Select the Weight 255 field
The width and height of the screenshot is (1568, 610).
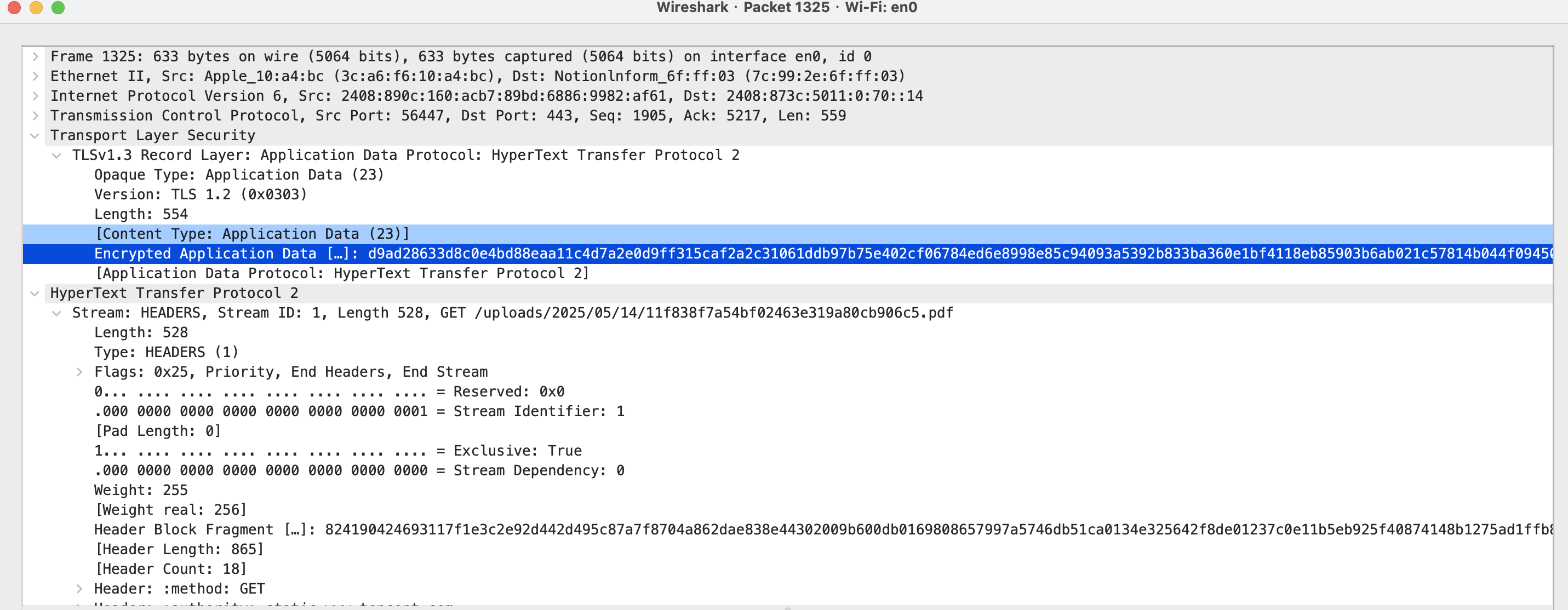point(788,490)
